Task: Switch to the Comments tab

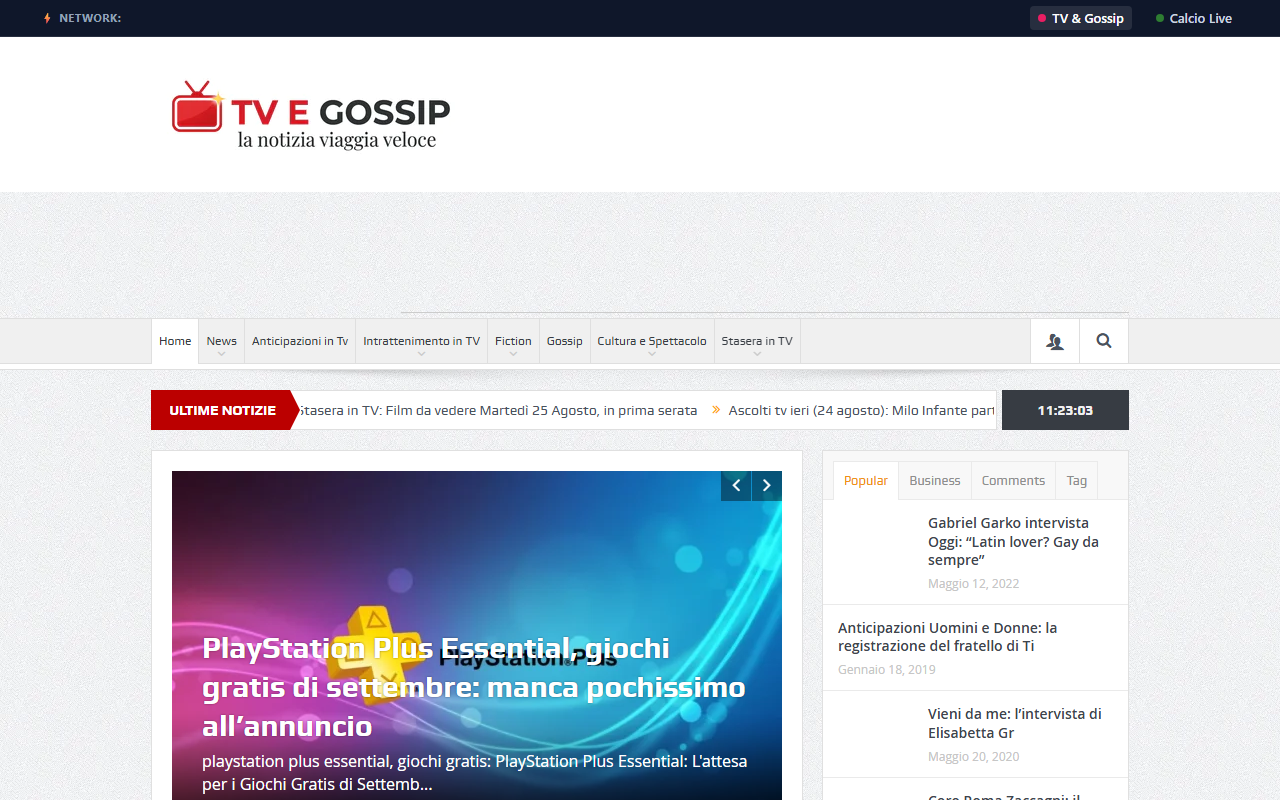Action: coord(1013,480)
